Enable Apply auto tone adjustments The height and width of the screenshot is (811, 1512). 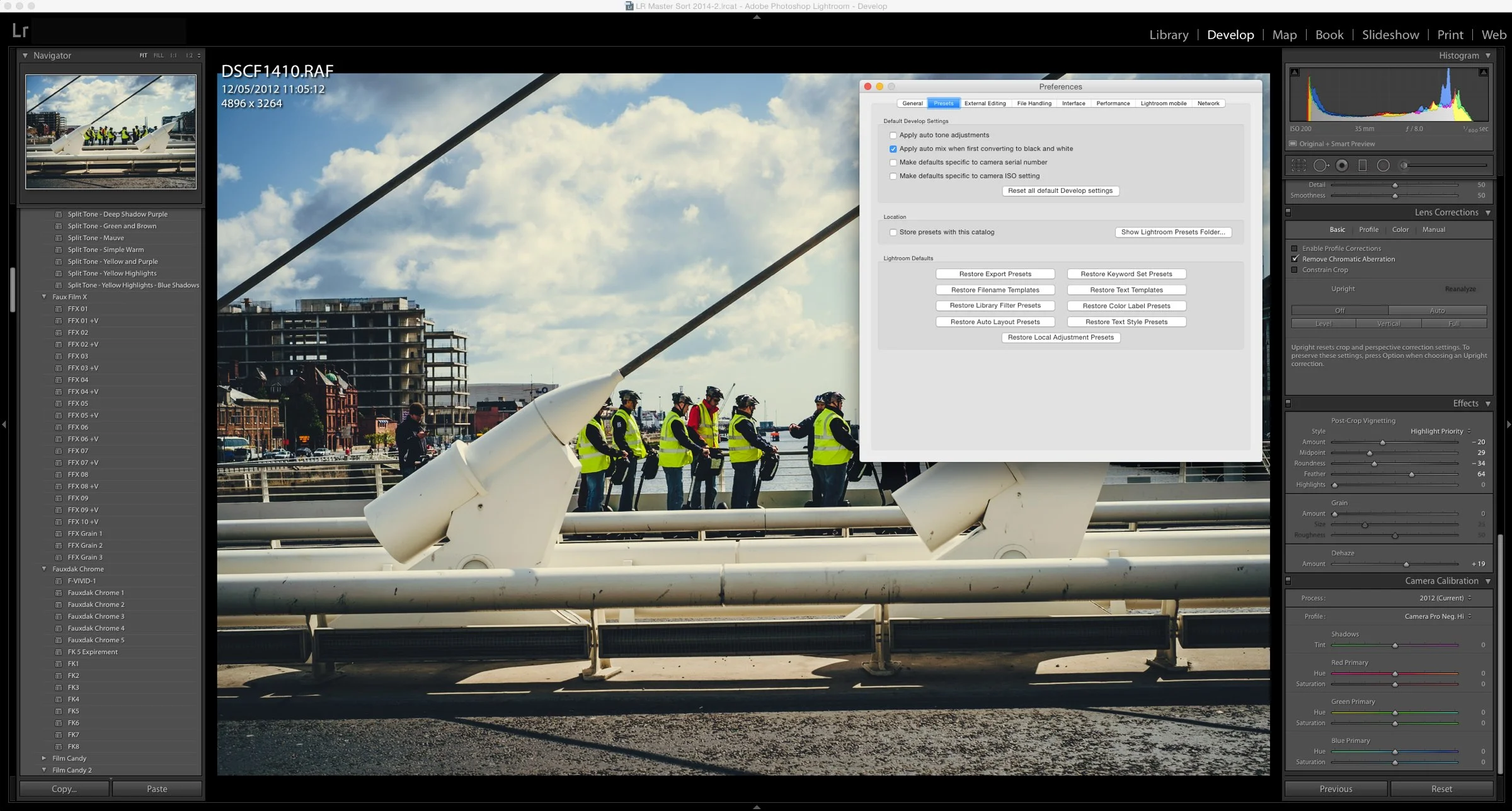point(893,135)
